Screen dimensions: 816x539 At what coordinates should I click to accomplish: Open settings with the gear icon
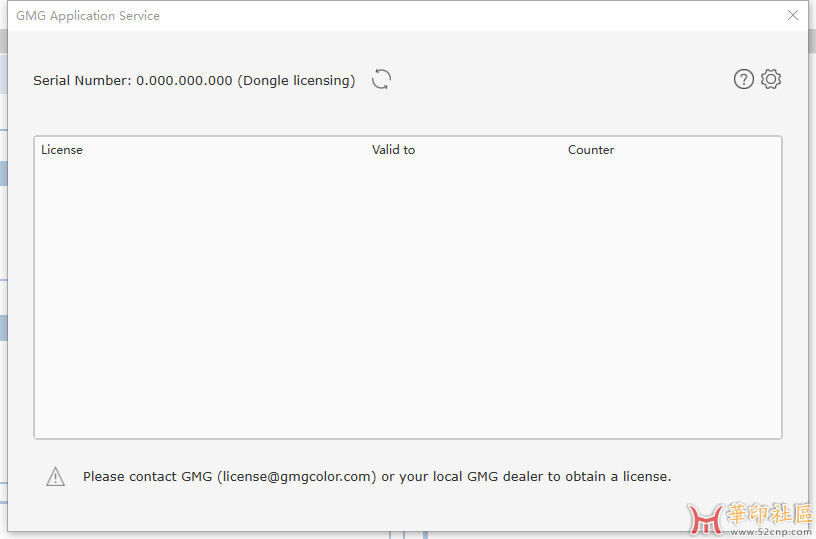tap(771, 79)
